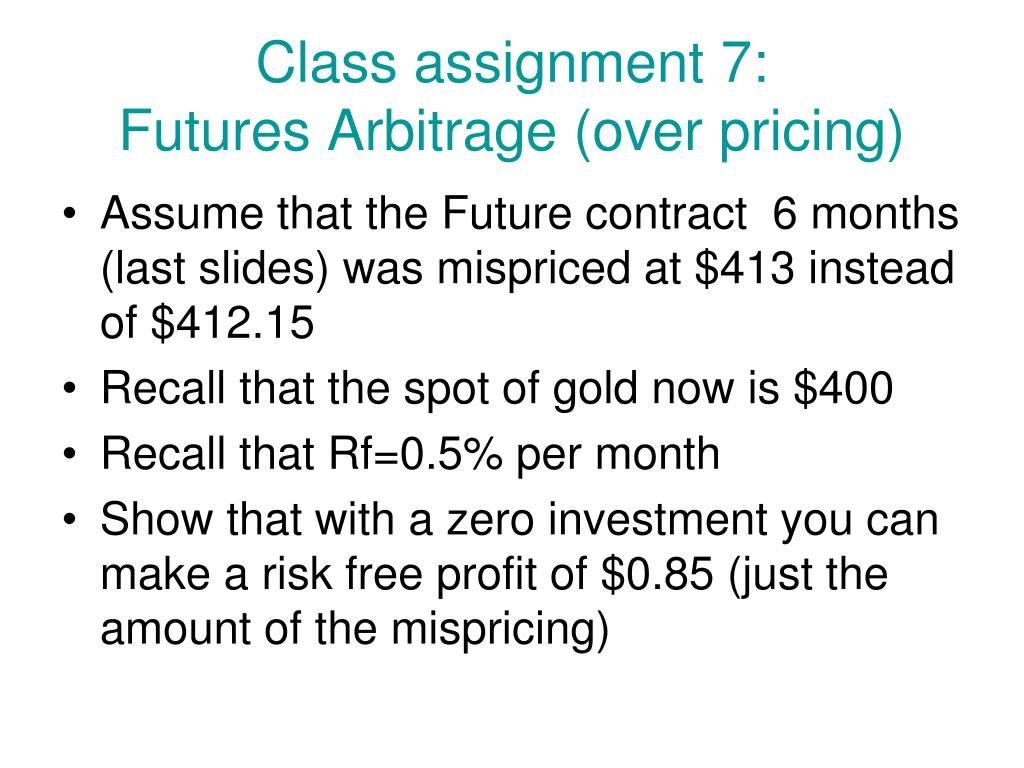Click the words "per month"
1024x768 pixels.
[x=617, y=455]
